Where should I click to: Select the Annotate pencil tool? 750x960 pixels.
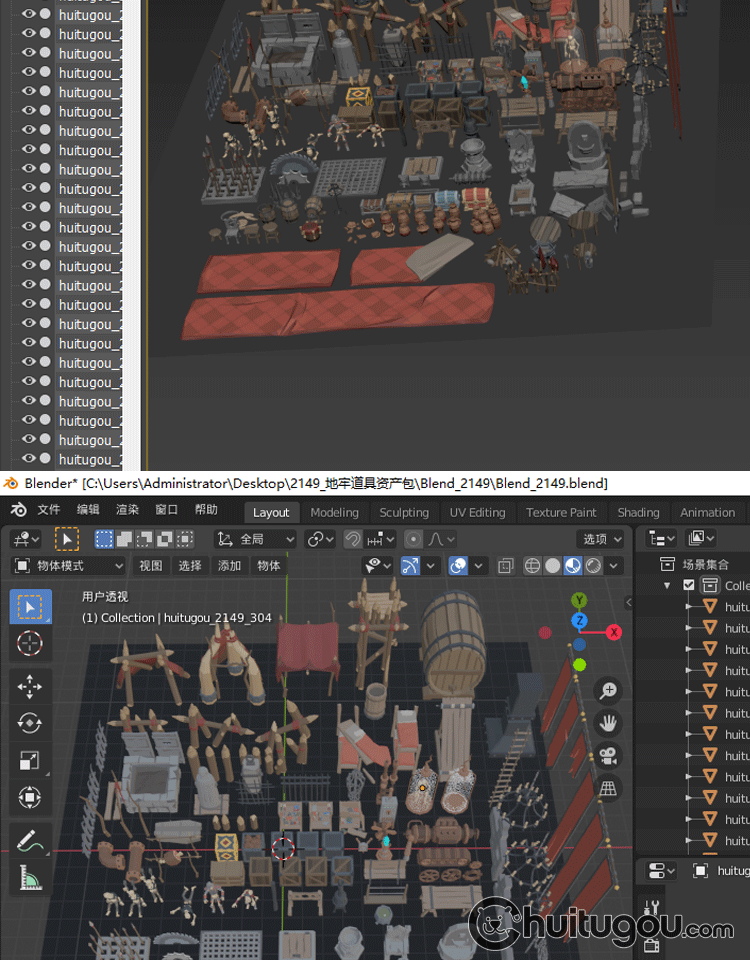click(x=30, y=840)
